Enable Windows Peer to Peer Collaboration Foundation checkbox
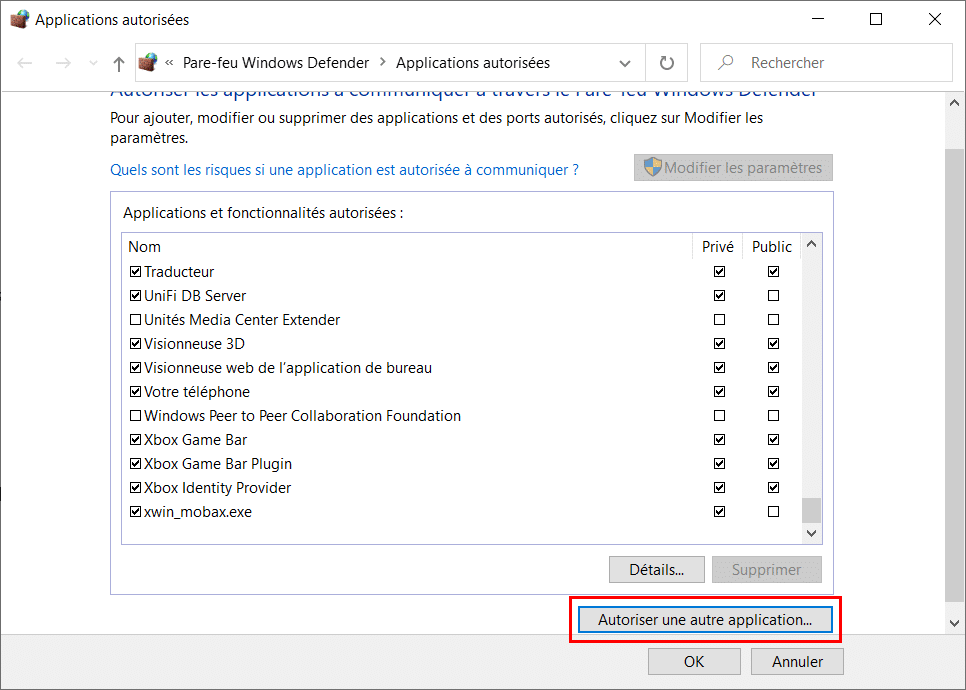The height and width of the screenshot is (690, 966). pyautogui.click(x=136, y=416)
